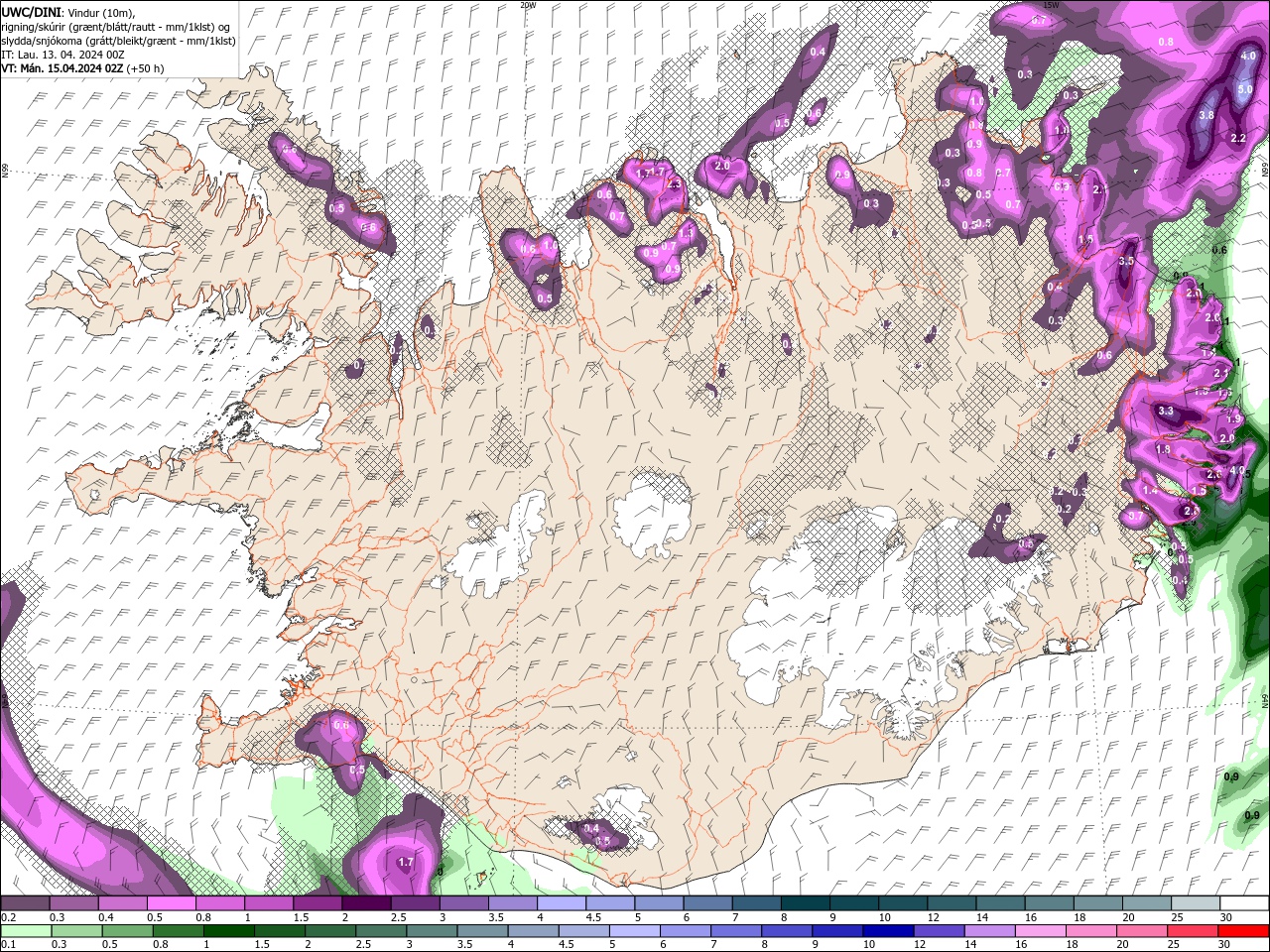Select the dark teal snow swatch at 8
Image resolution: width=1270 pixels, height=952 pixels.
pos(804,903)
